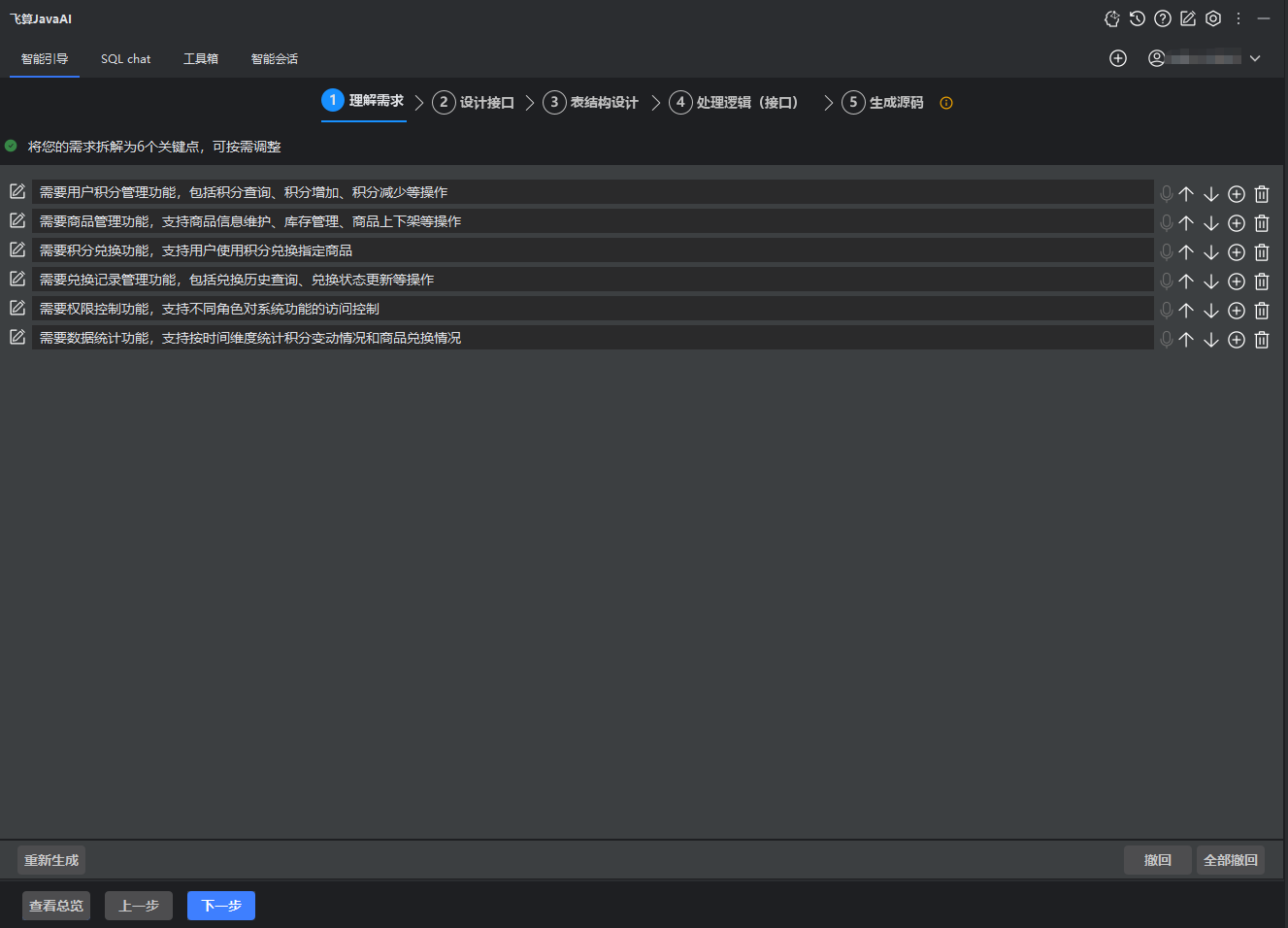Click the theme/skin icon in title bar

(x=1112, y=18)
